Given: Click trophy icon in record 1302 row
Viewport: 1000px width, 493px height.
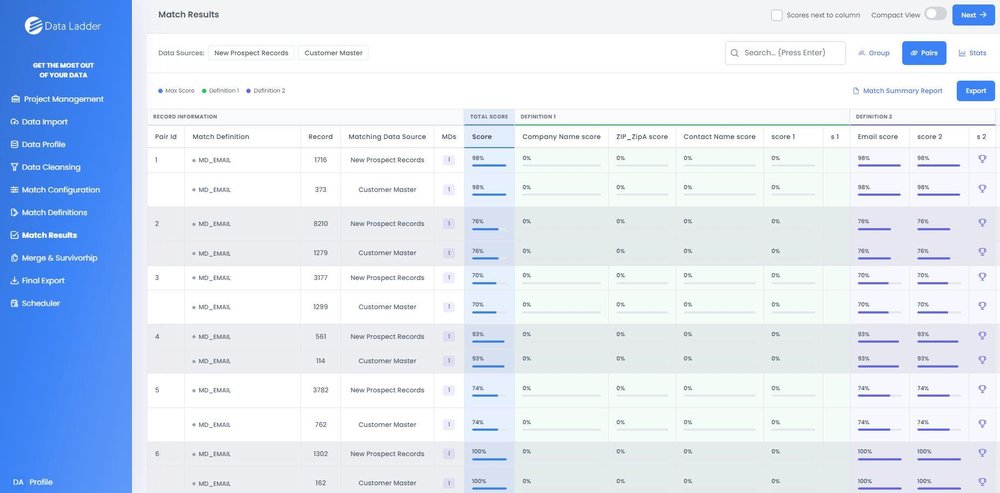Looking at the screenshot, I should (982, 453).
